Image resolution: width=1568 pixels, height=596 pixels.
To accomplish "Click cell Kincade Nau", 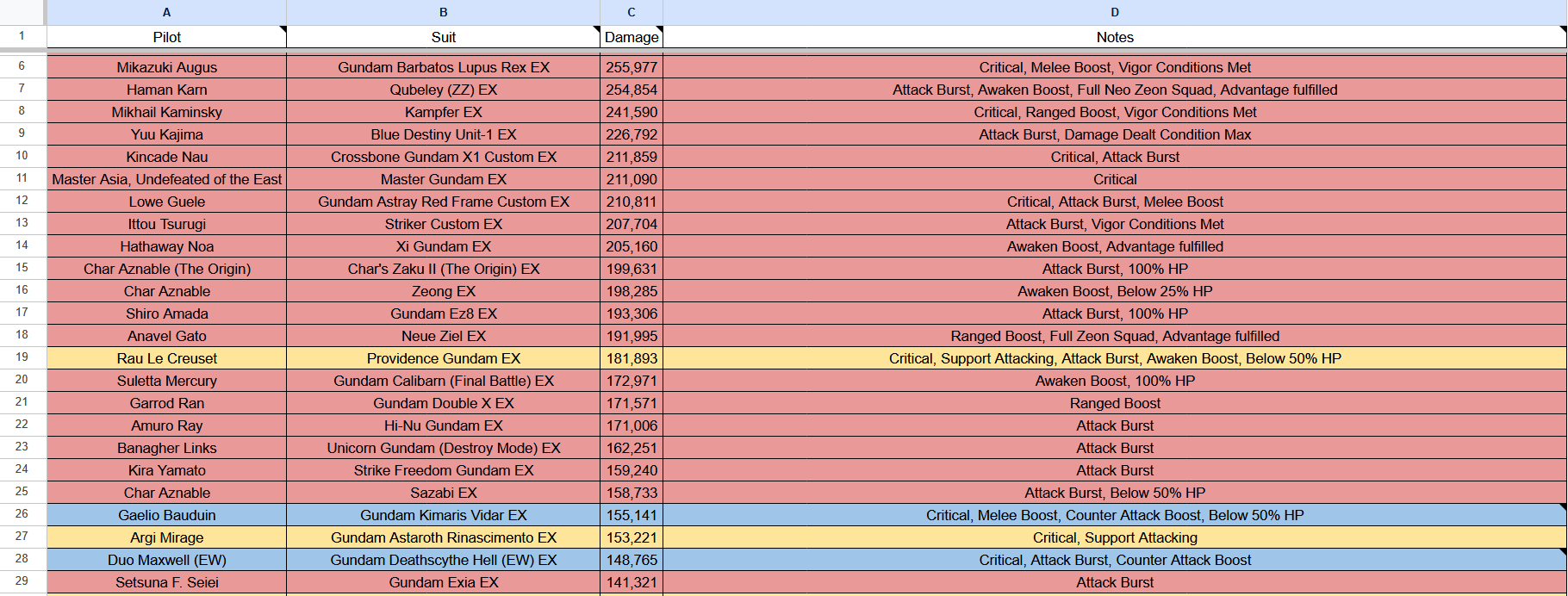I will tap(166, 157).
